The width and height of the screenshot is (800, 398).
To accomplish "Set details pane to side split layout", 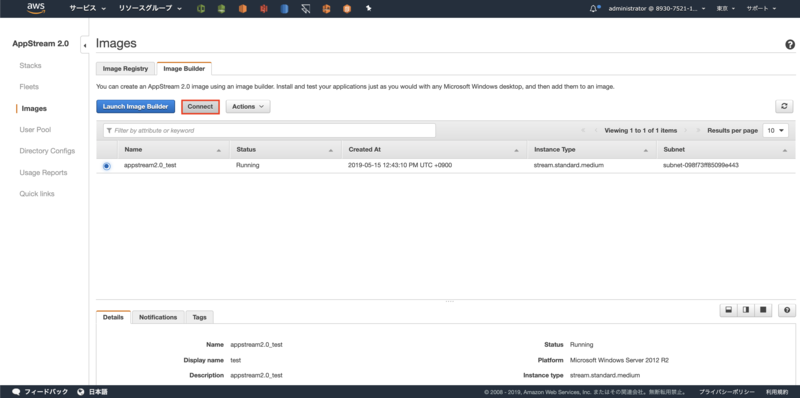I will tap(746, 310).
